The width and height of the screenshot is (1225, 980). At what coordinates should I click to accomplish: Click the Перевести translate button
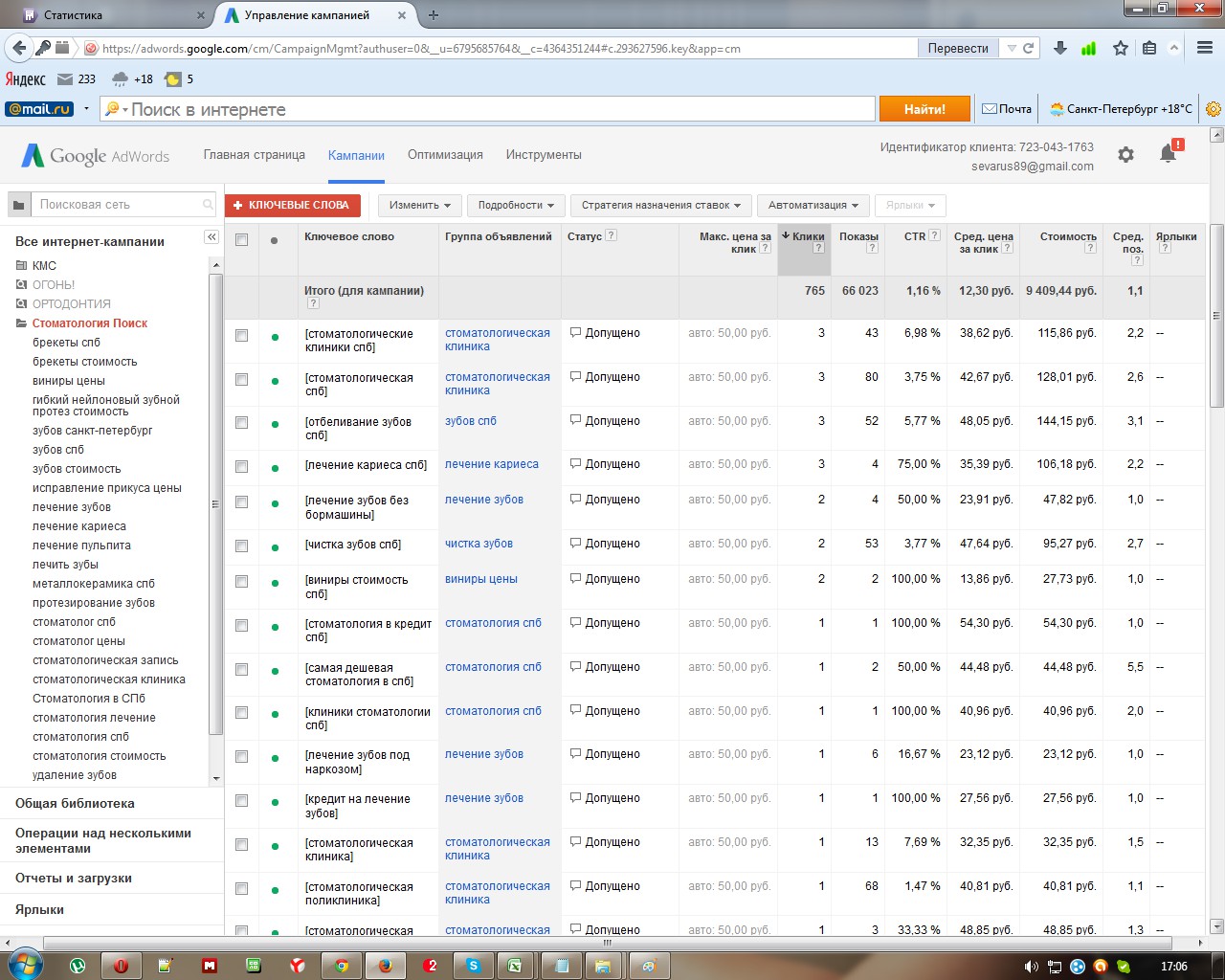pos(958,48)
